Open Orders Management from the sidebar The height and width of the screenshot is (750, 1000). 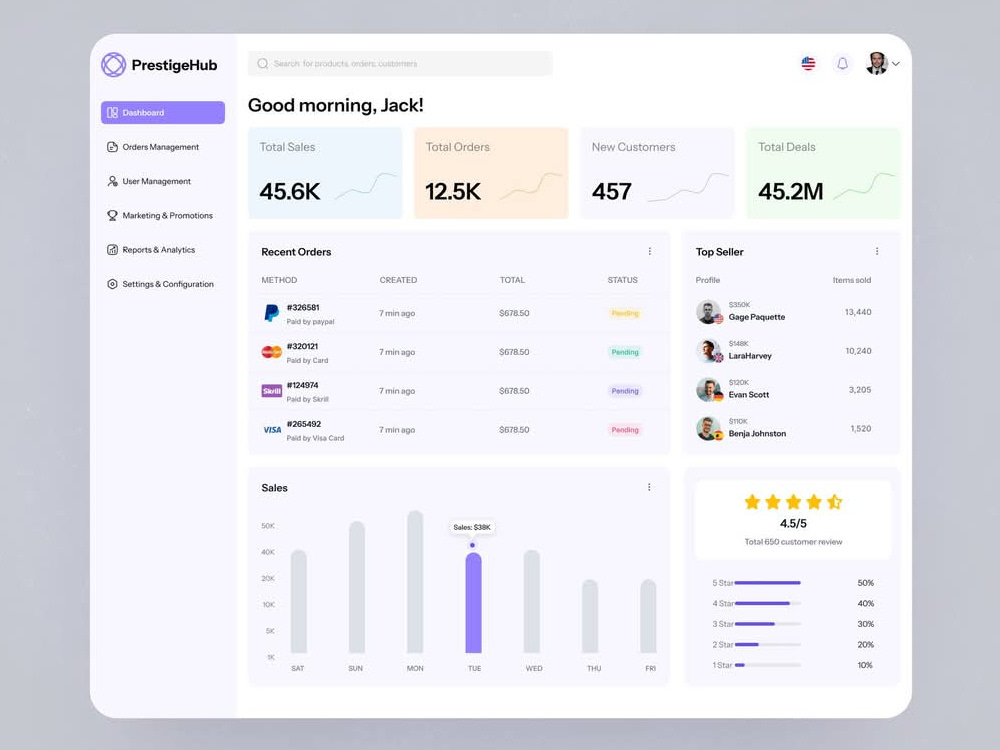pyautogui.click(x=160, y=147)
